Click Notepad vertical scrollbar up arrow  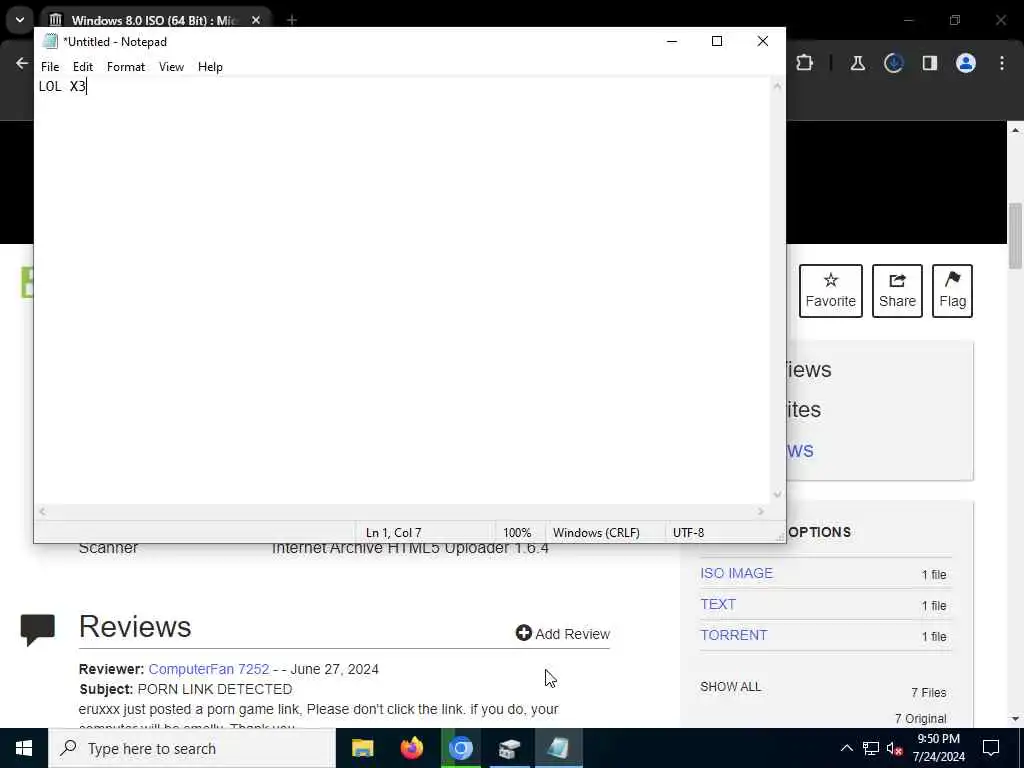click(777, 86)
